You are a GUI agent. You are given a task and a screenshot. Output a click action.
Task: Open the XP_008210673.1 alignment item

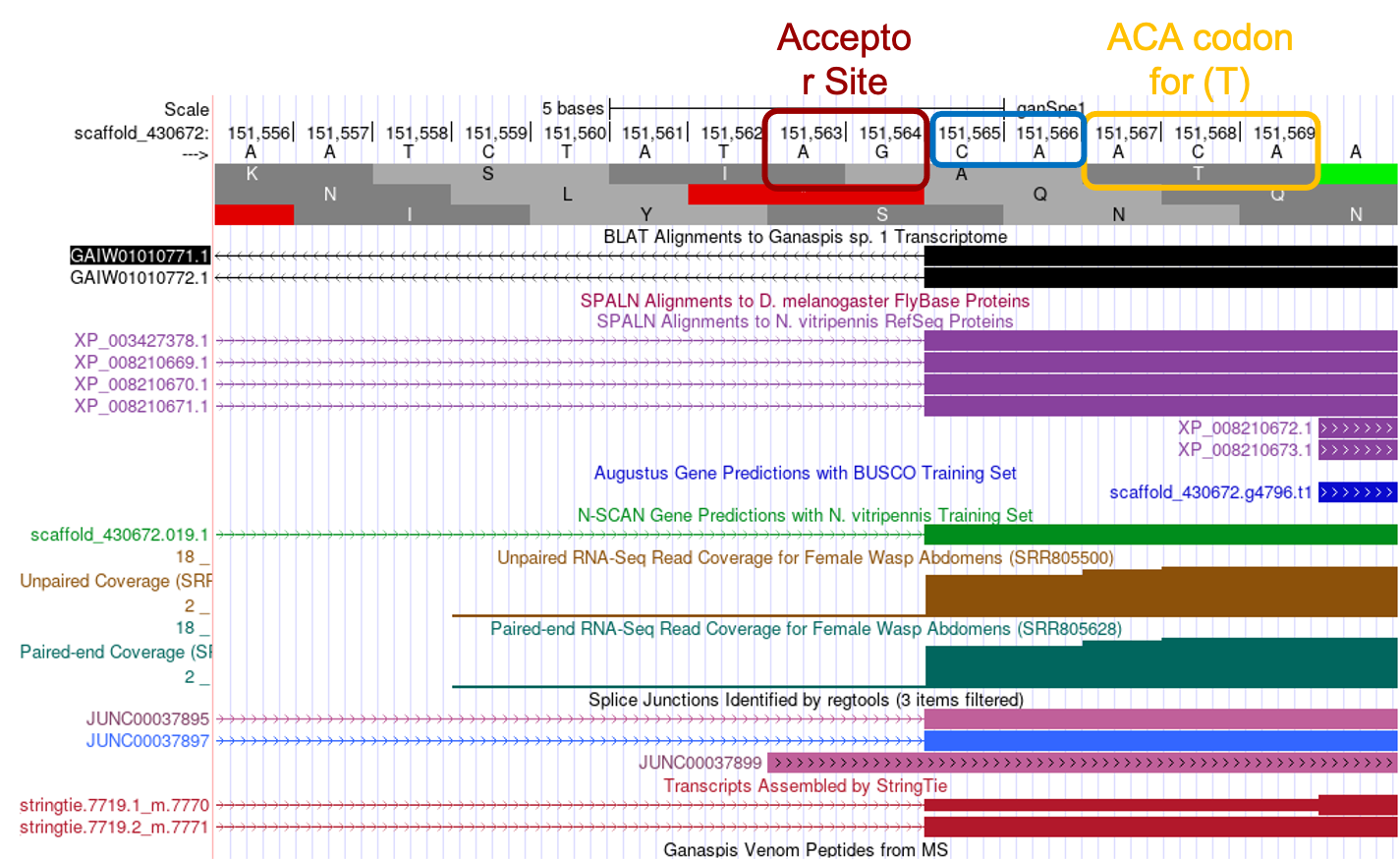1245,450
